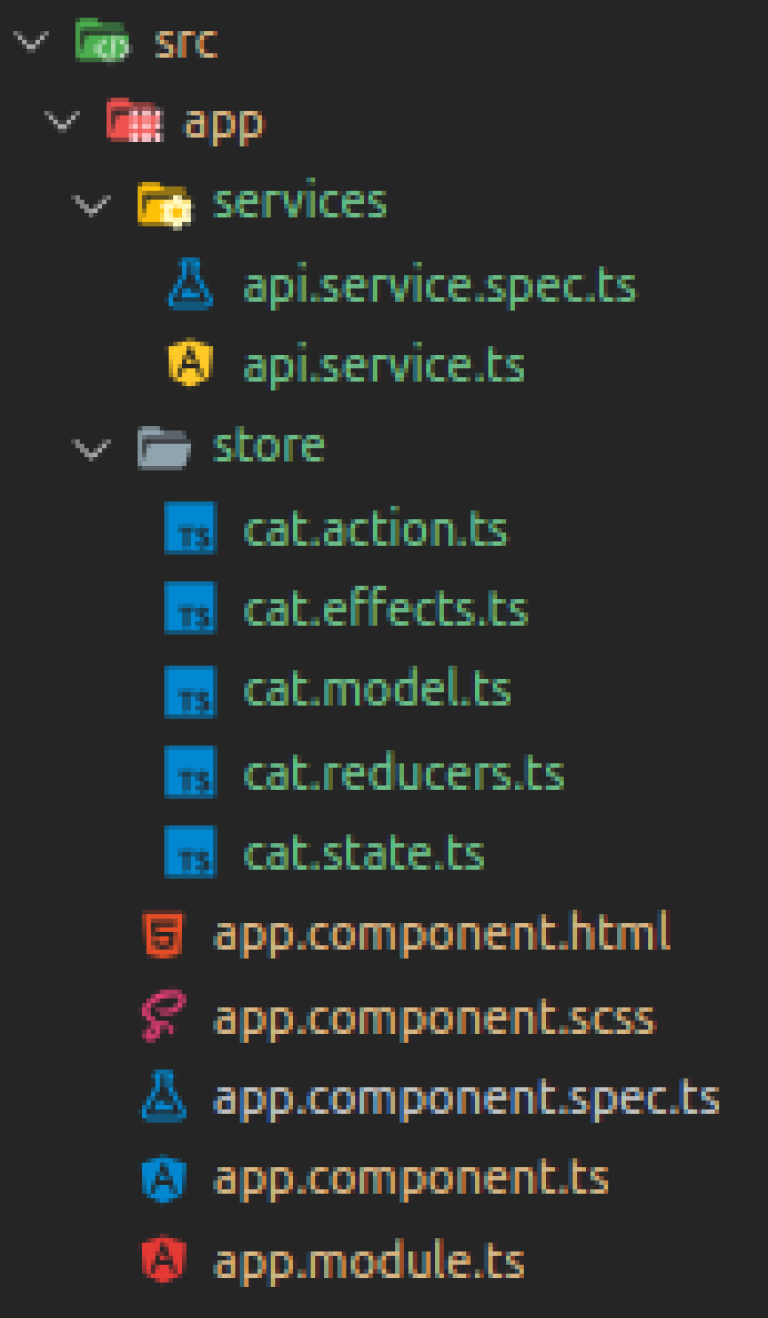This screenshot has width=768, height=1318.
Task: Collapse the services folder
Action: click(x=92, y=203)
